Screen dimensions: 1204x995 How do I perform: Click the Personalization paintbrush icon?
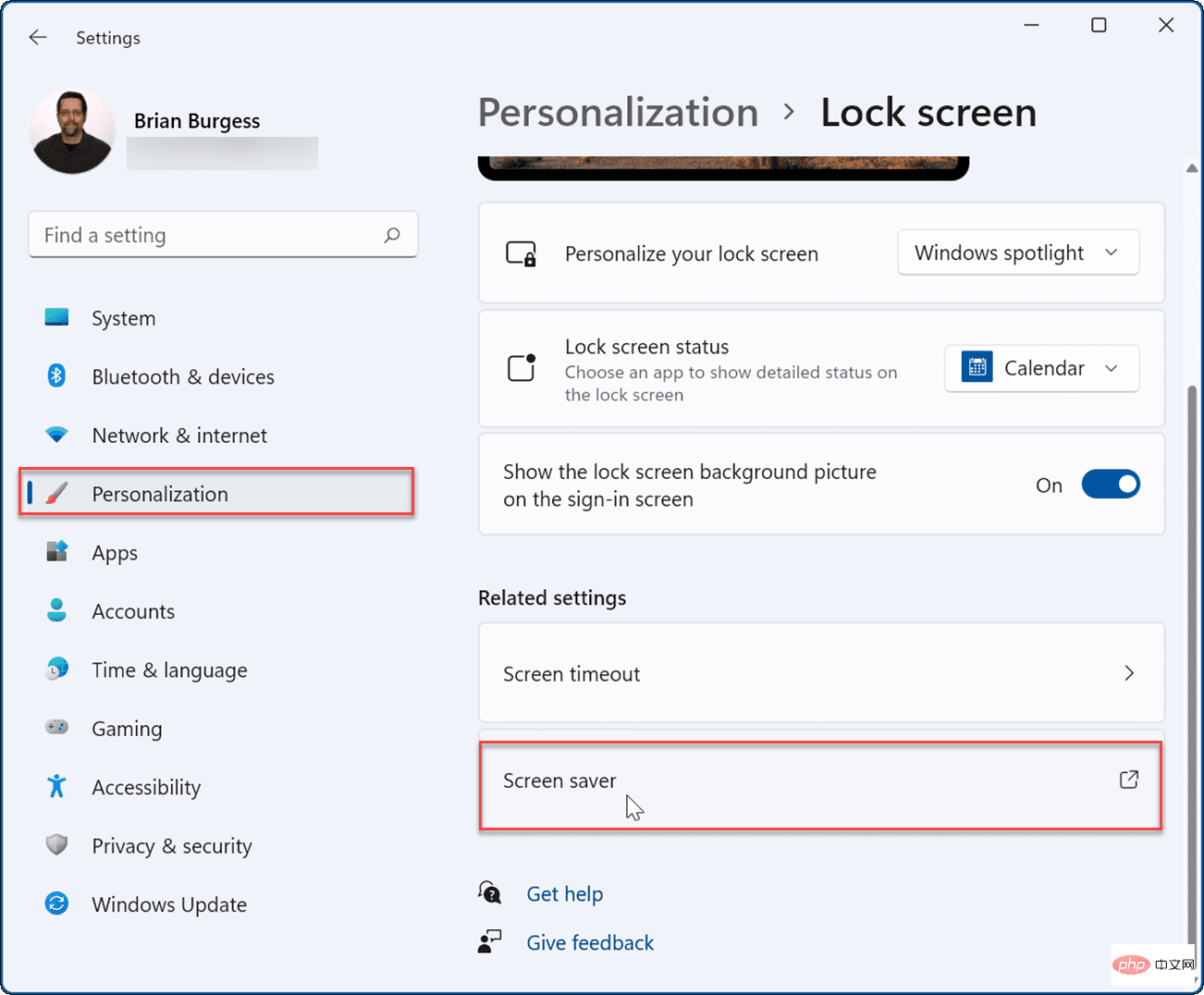[56, 493]
